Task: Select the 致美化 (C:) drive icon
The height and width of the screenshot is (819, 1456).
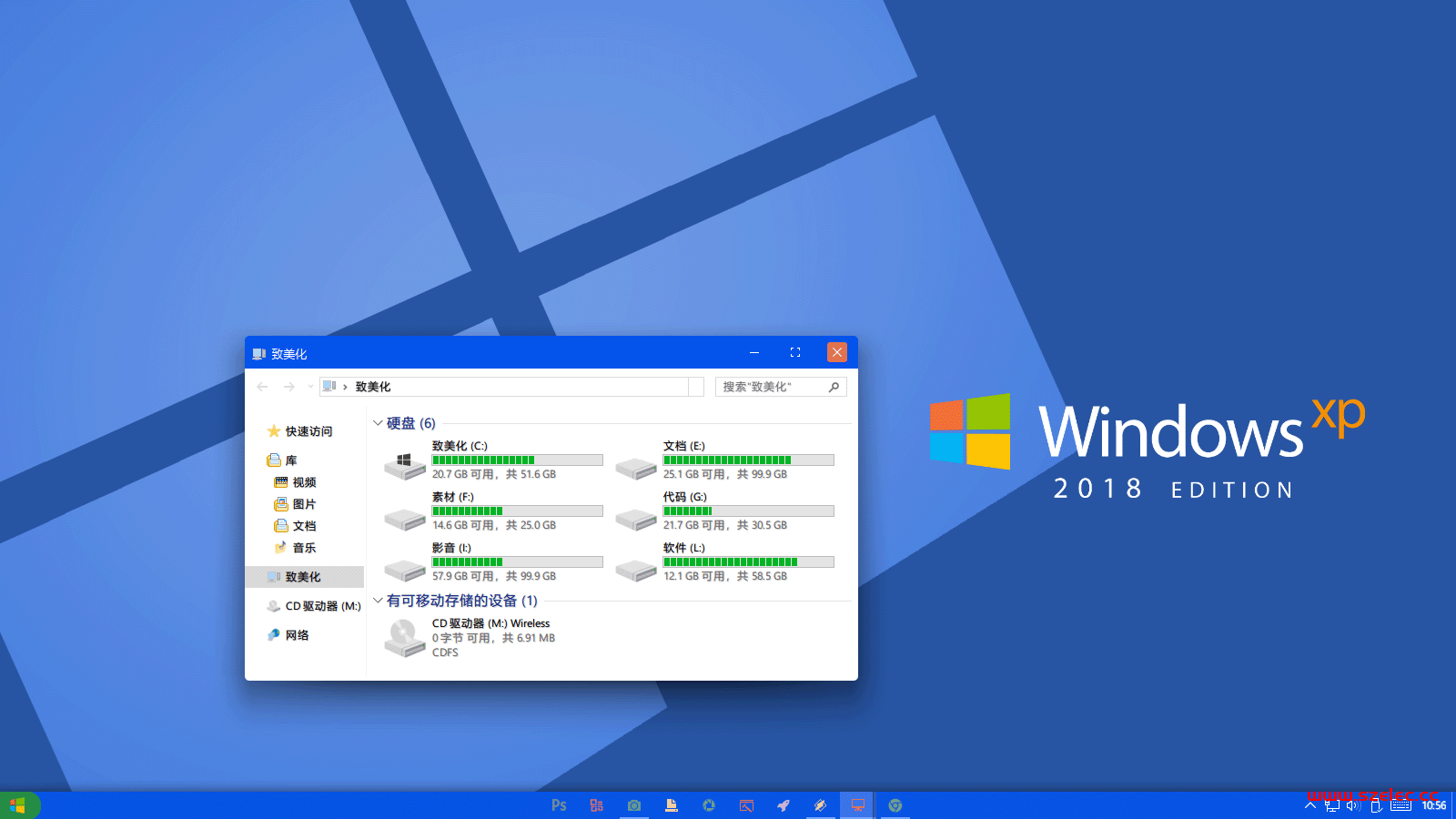Action: tap(405, 465)
